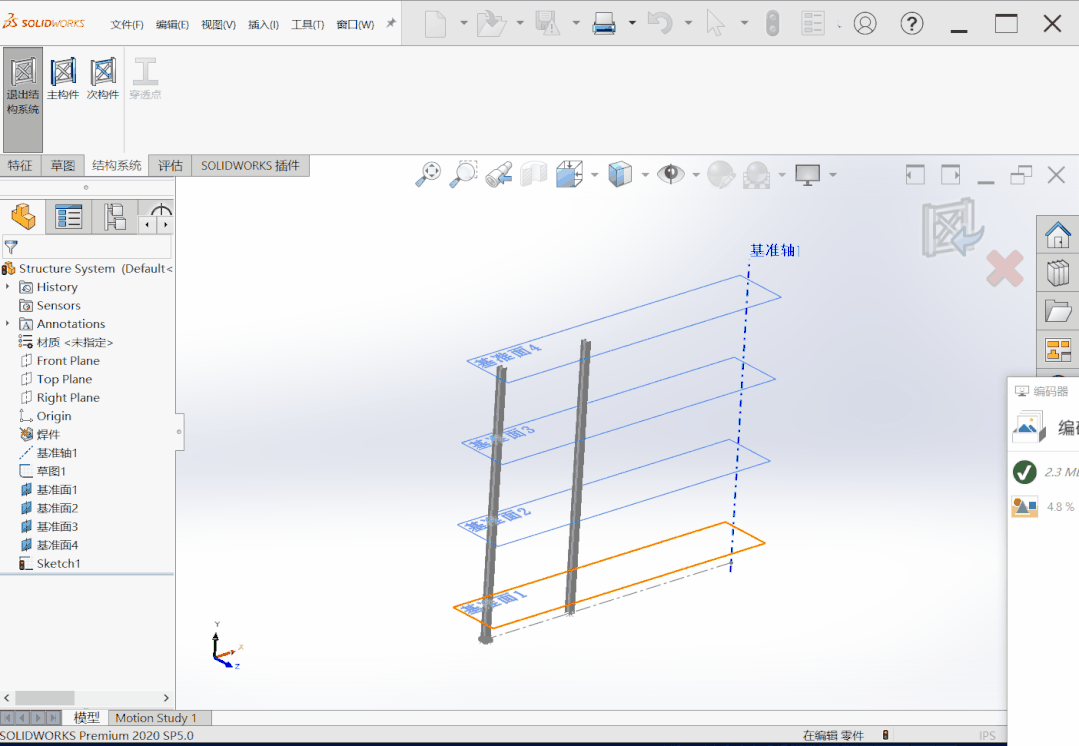The width and height of the screenshot is (1079, 746).
Task: Switch to the 模型 Model tab
Action: (86, 718)
